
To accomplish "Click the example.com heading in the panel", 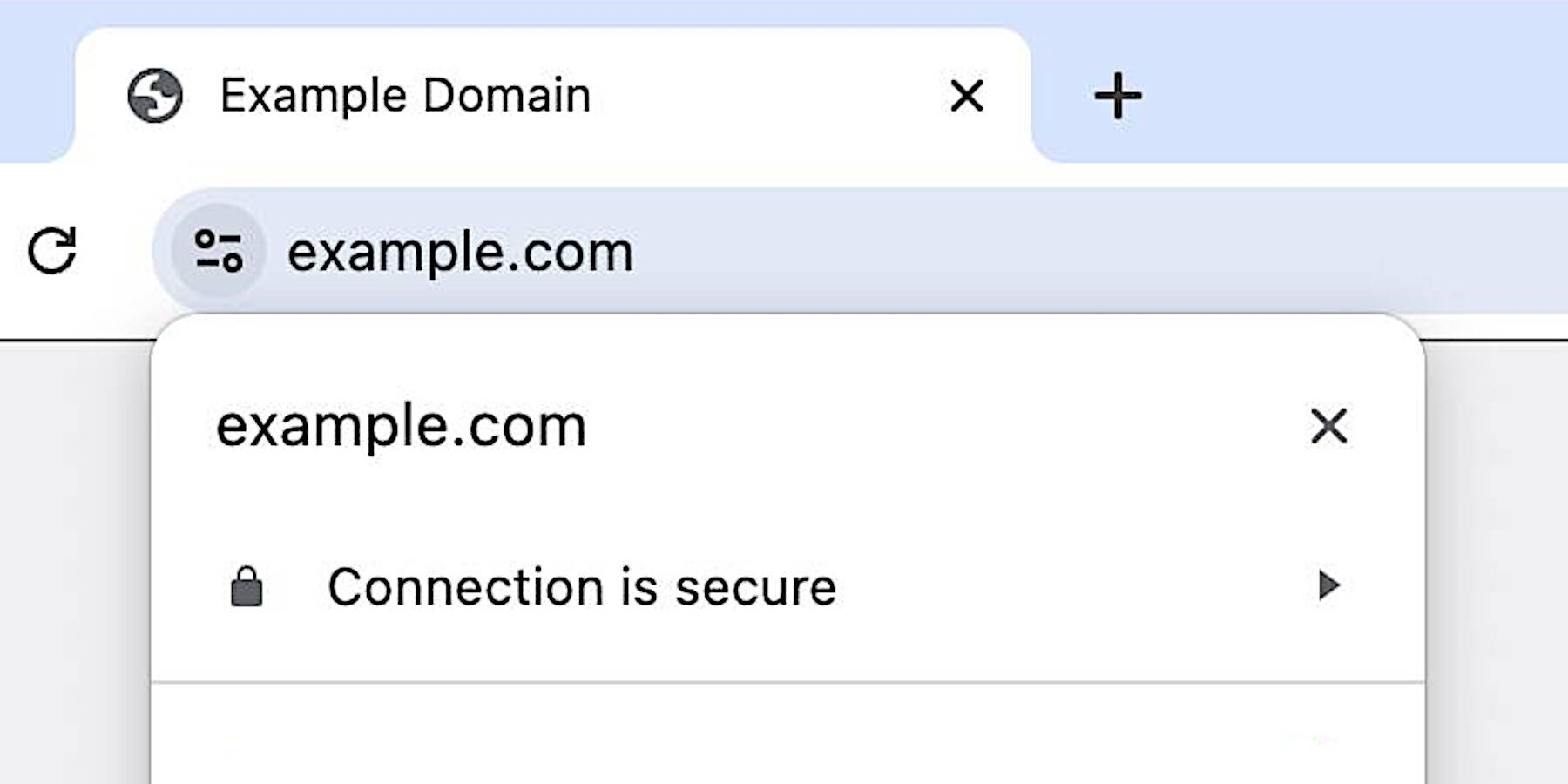I will [x=401, y=426].
